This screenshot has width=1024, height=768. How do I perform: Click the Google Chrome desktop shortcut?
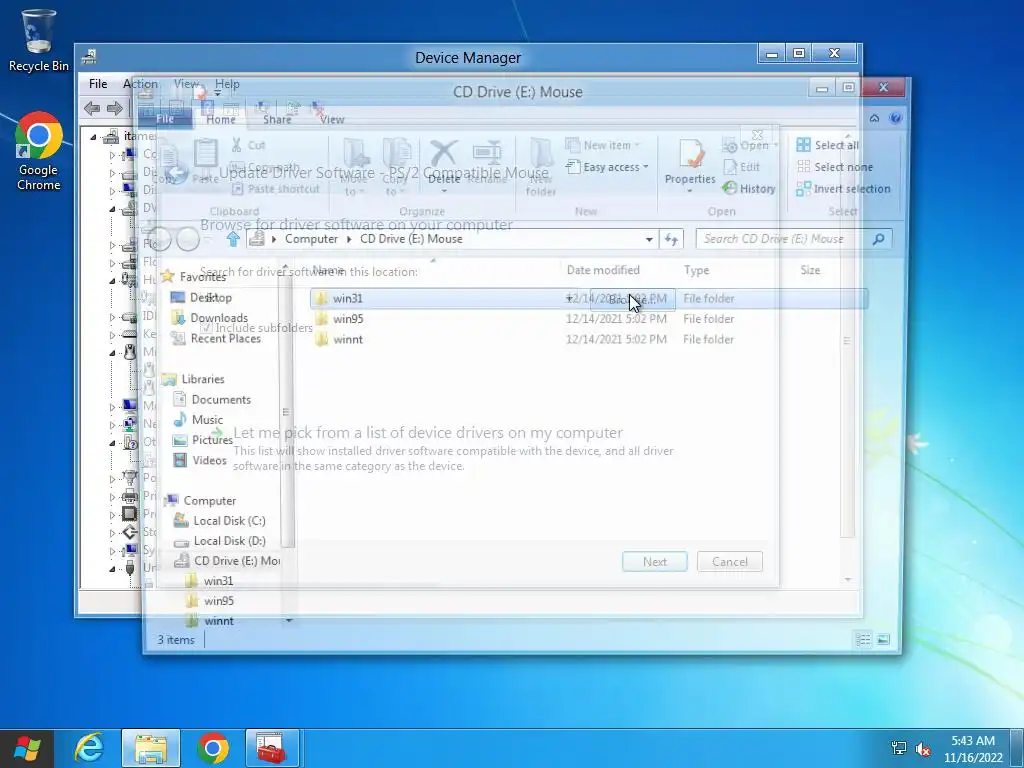(39, 152)
